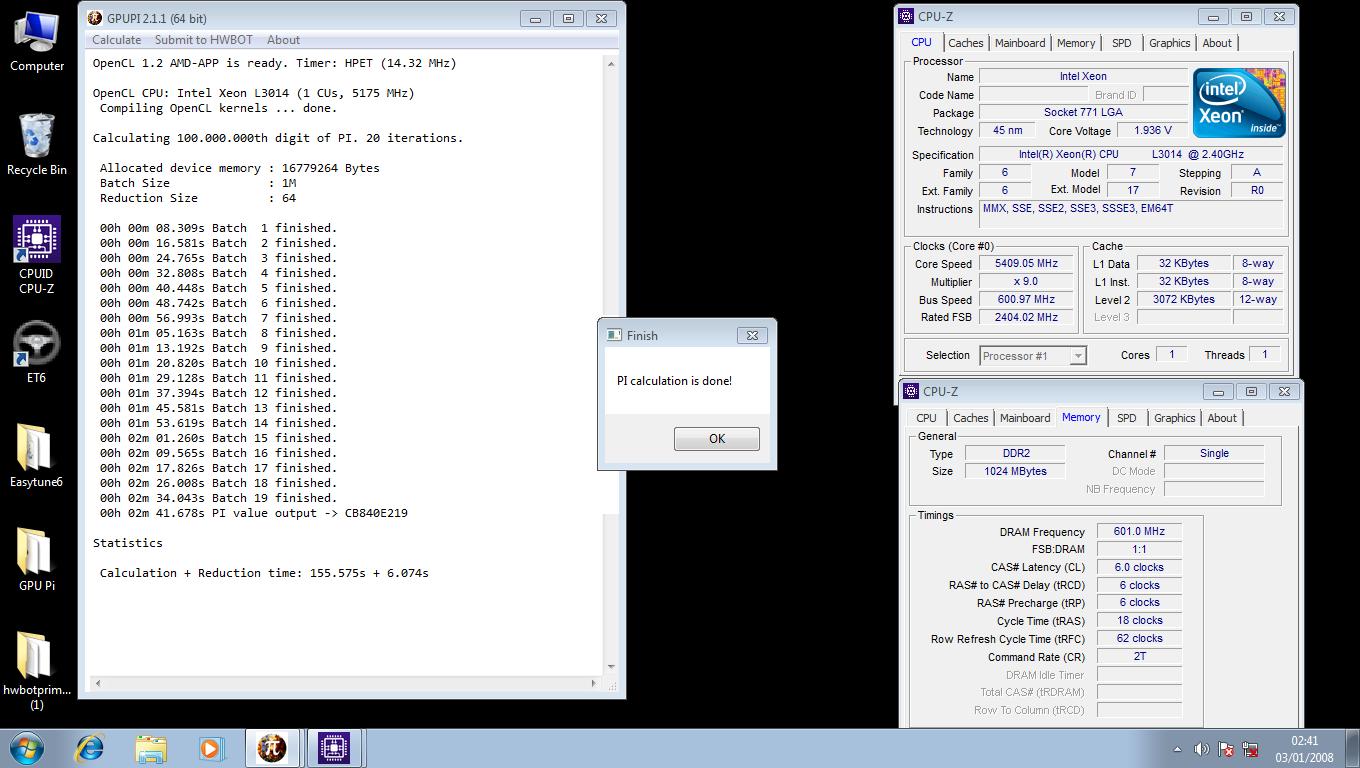The image size is (1360, 768).
Task: Switch to CPU tab in lower CPU-Z
Action: click(x=927, y=418)
